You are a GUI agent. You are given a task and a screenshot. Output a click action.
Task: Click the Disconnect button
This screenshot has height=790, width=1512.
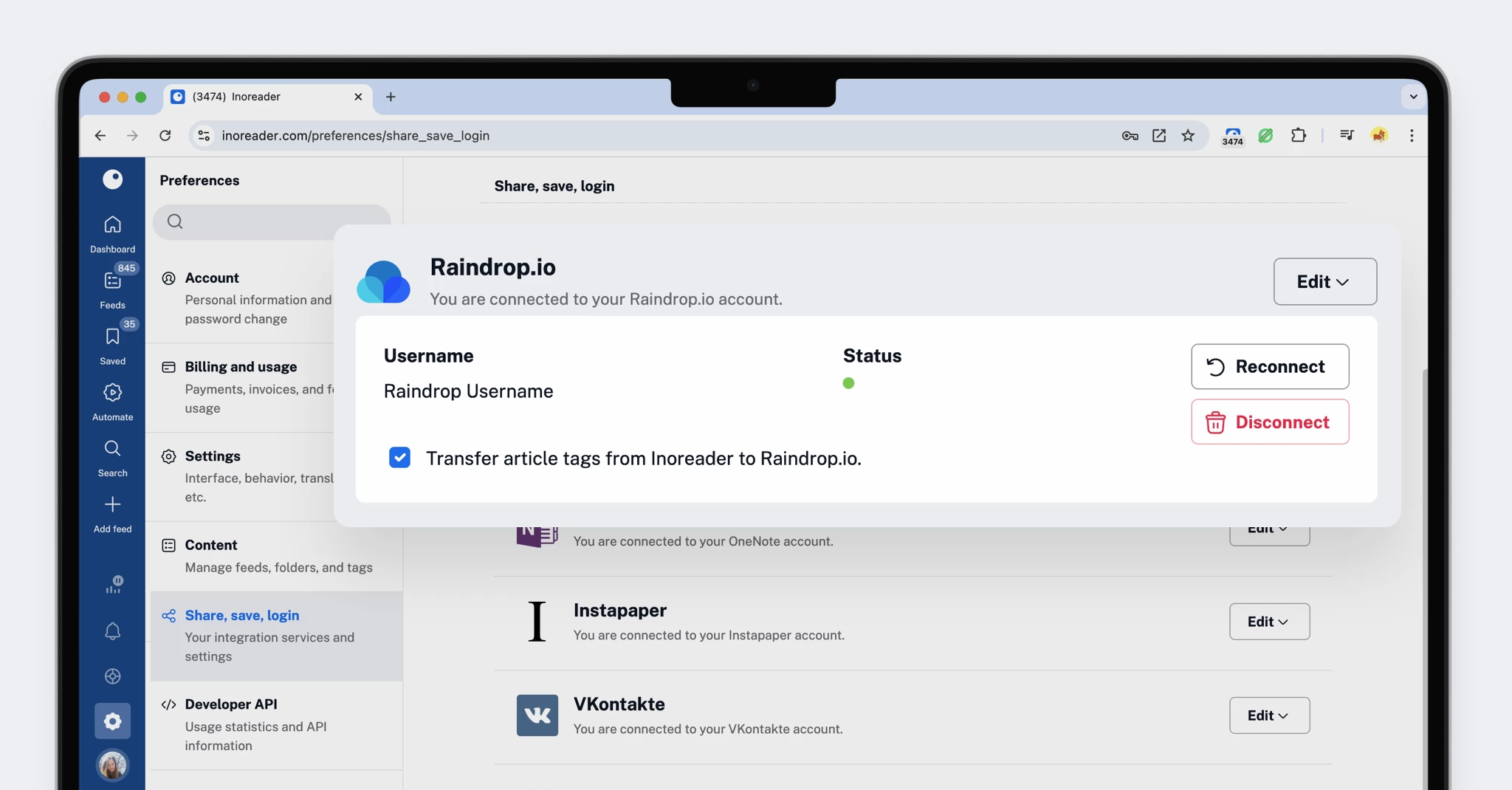(x=1269, y=422)
